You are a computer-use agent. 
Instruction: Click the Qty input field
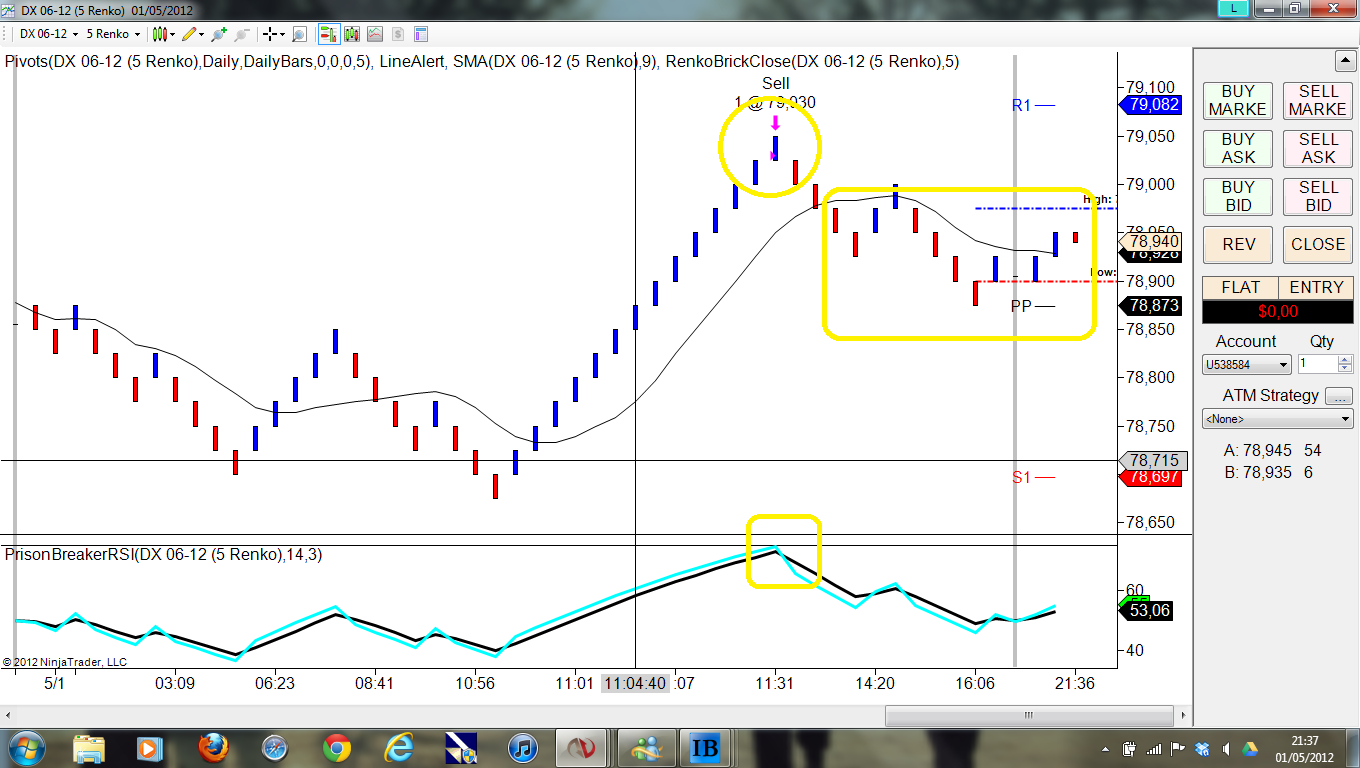pos(1317,365)
